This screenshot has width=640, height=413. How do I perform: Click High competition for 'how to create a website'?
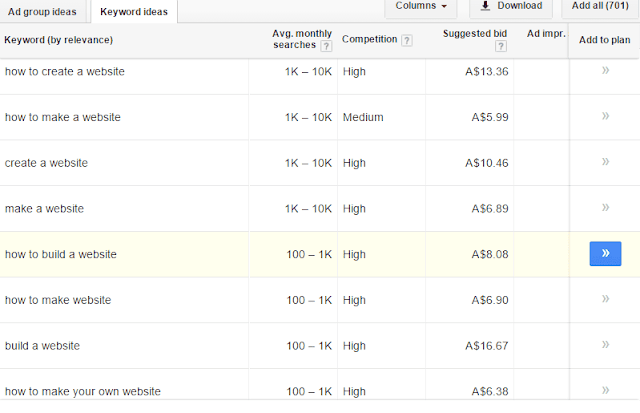354,71
